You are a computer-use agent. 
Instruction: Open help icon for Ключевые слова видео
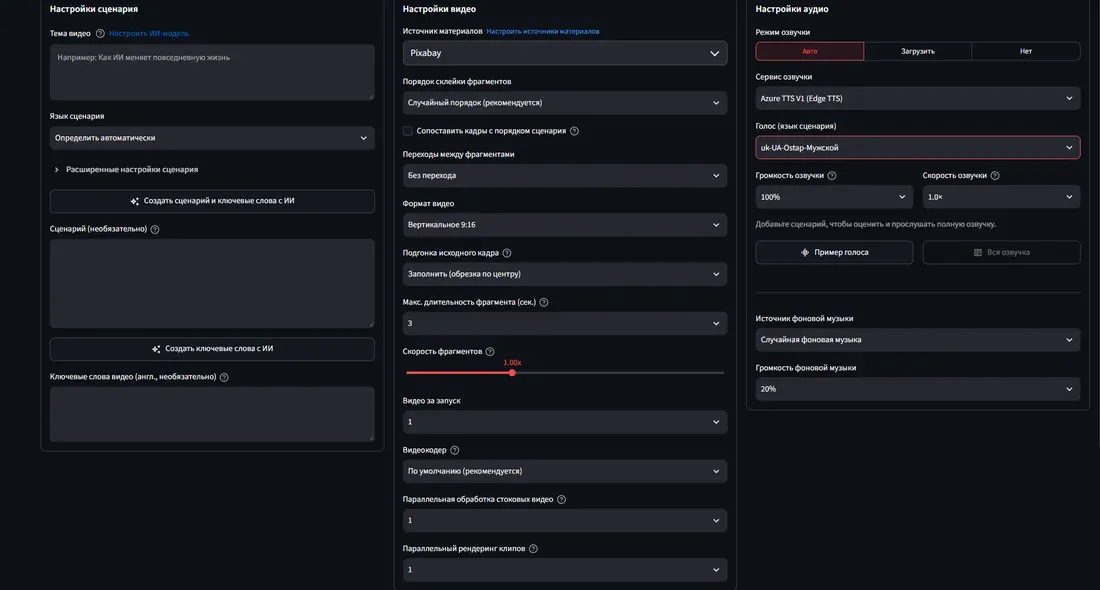pos(224,377)
